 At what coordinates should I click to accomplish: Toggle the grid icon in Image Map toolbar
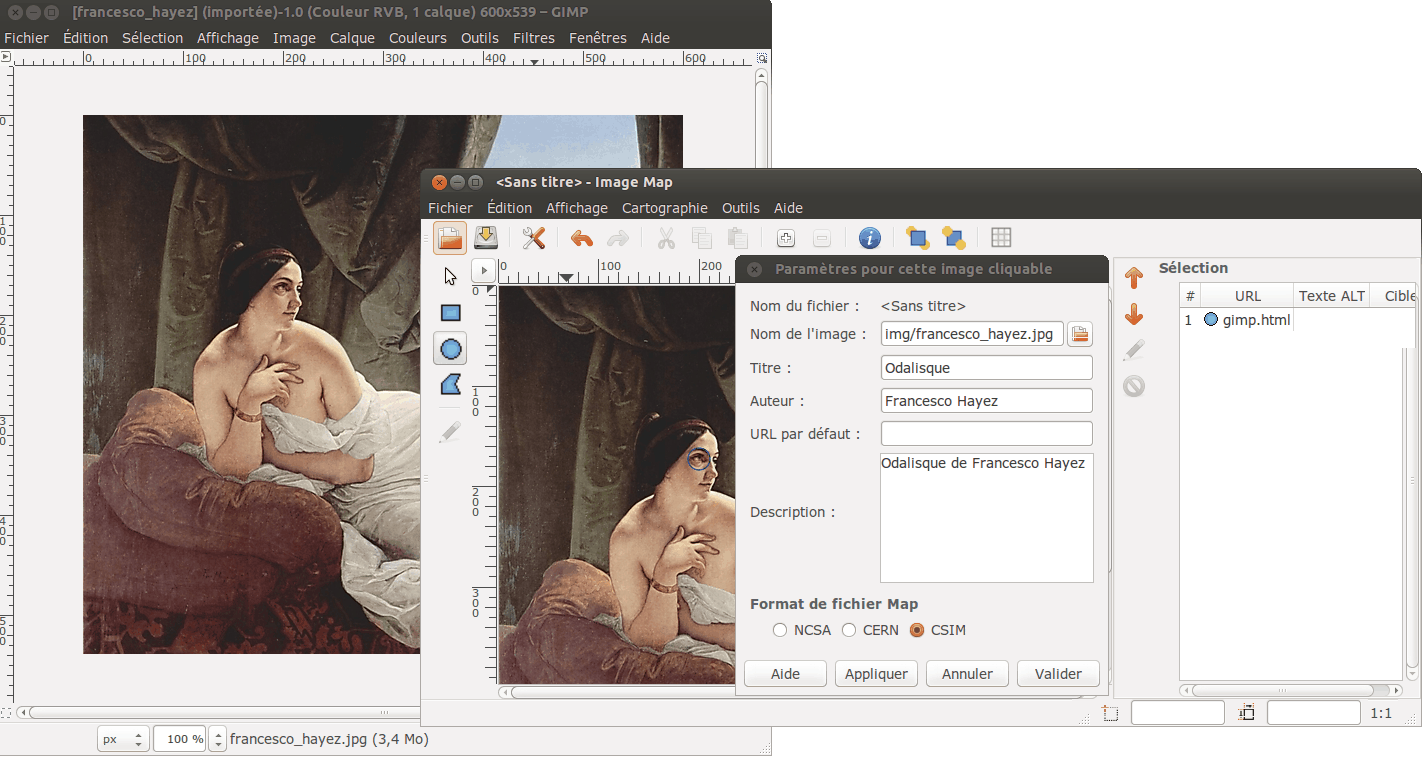(x=1001, y=238)
